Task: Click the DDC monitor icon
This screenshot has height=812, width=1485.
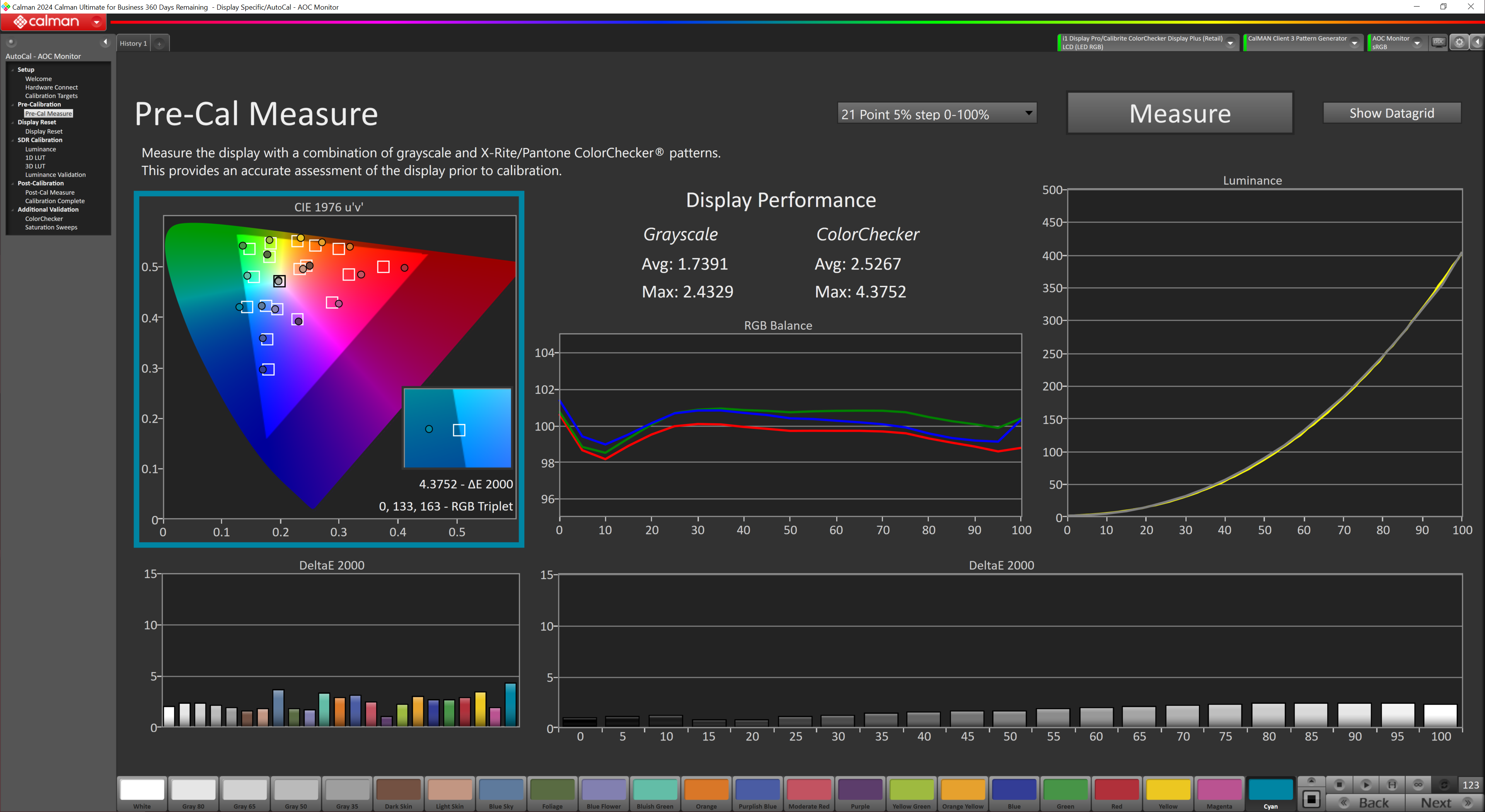Action: [x=1439, y=42]
